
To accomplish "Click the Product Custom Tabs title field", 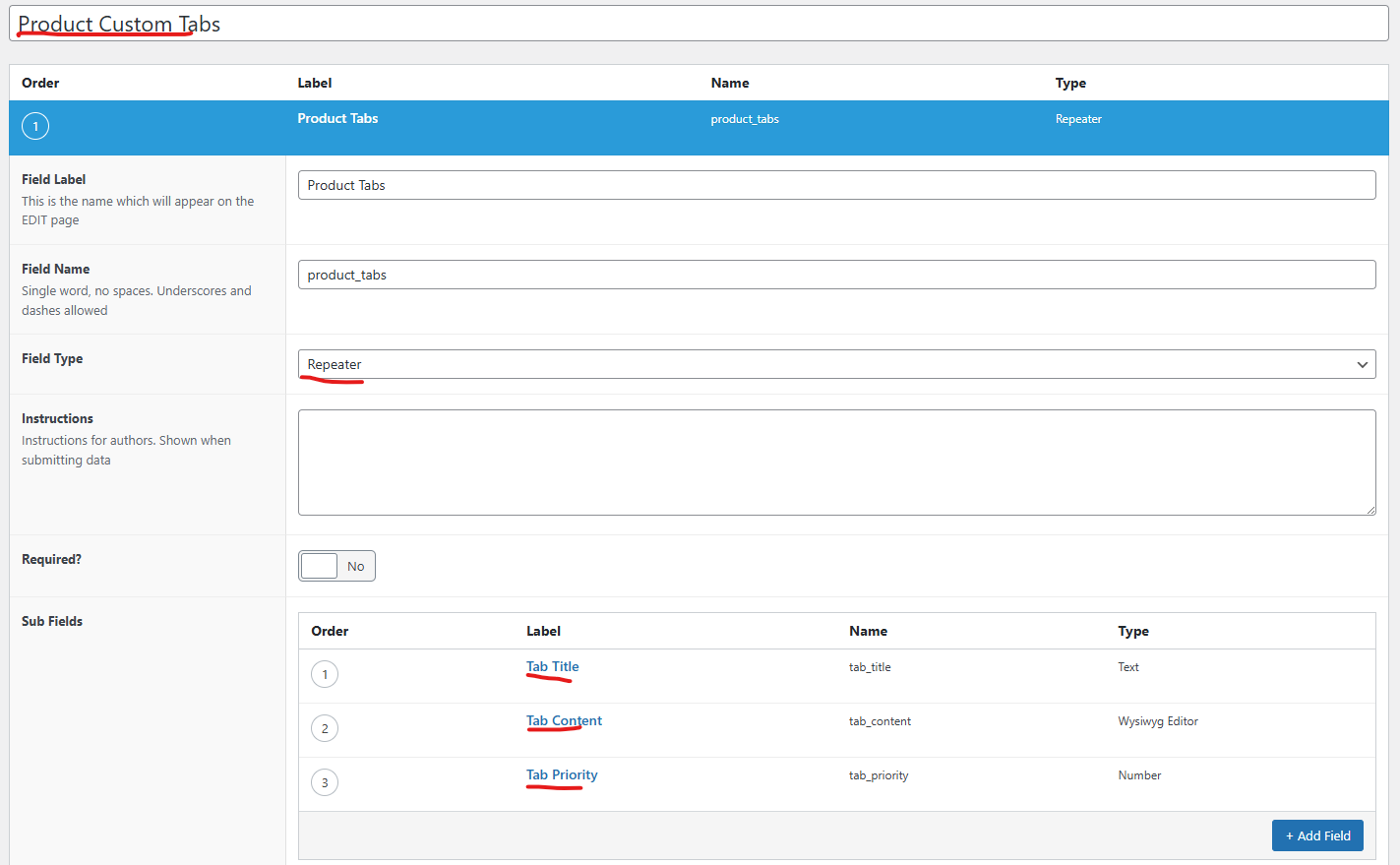I will click(x=699, y=24).
